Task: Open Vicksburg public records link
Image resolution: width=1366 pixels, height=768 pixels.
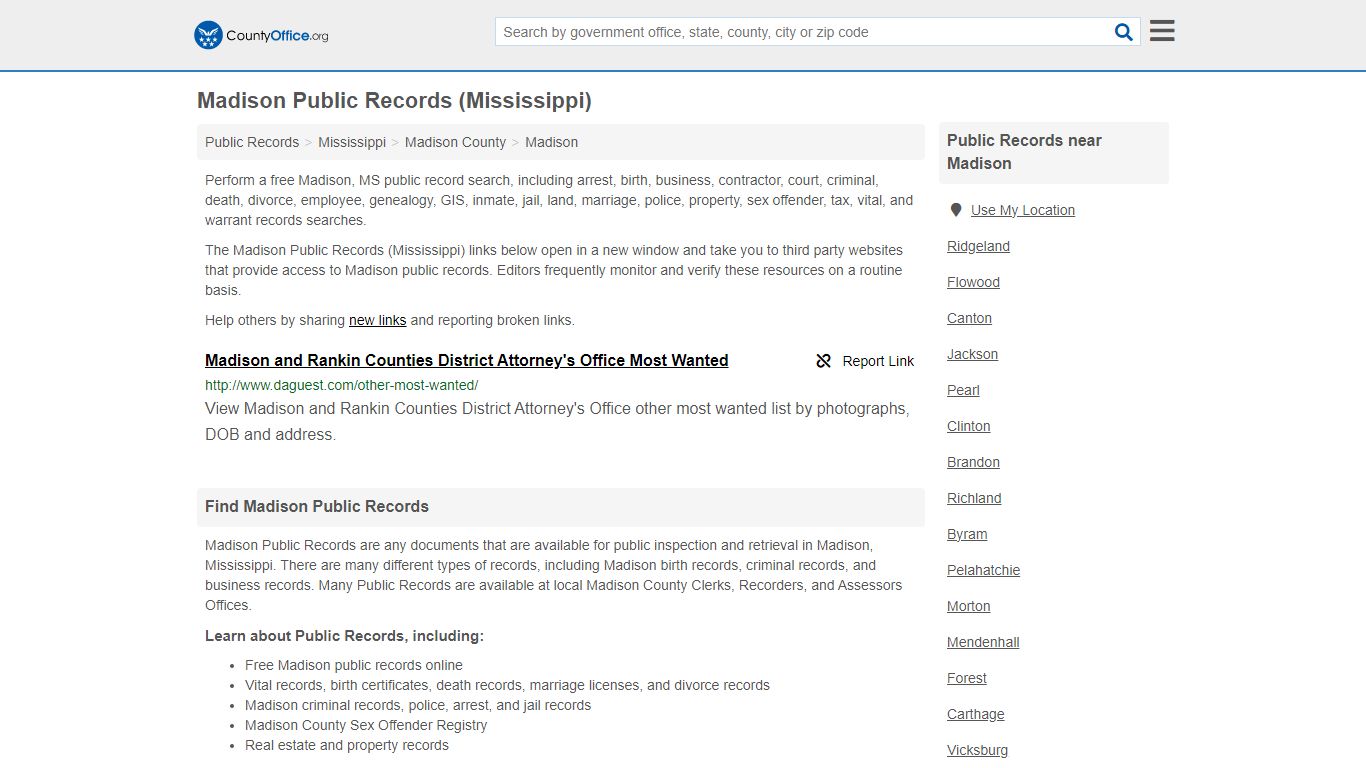Action: point(977,750)
